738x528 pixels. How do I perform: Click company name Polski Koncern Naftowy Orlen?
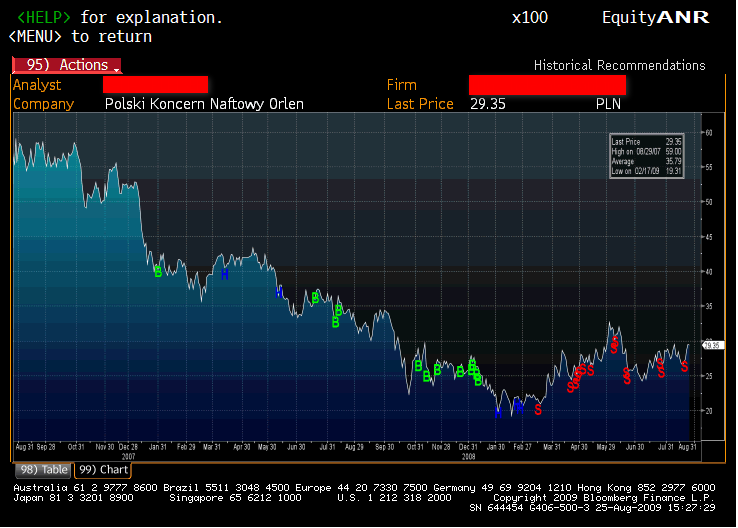(x=204, y=104)
